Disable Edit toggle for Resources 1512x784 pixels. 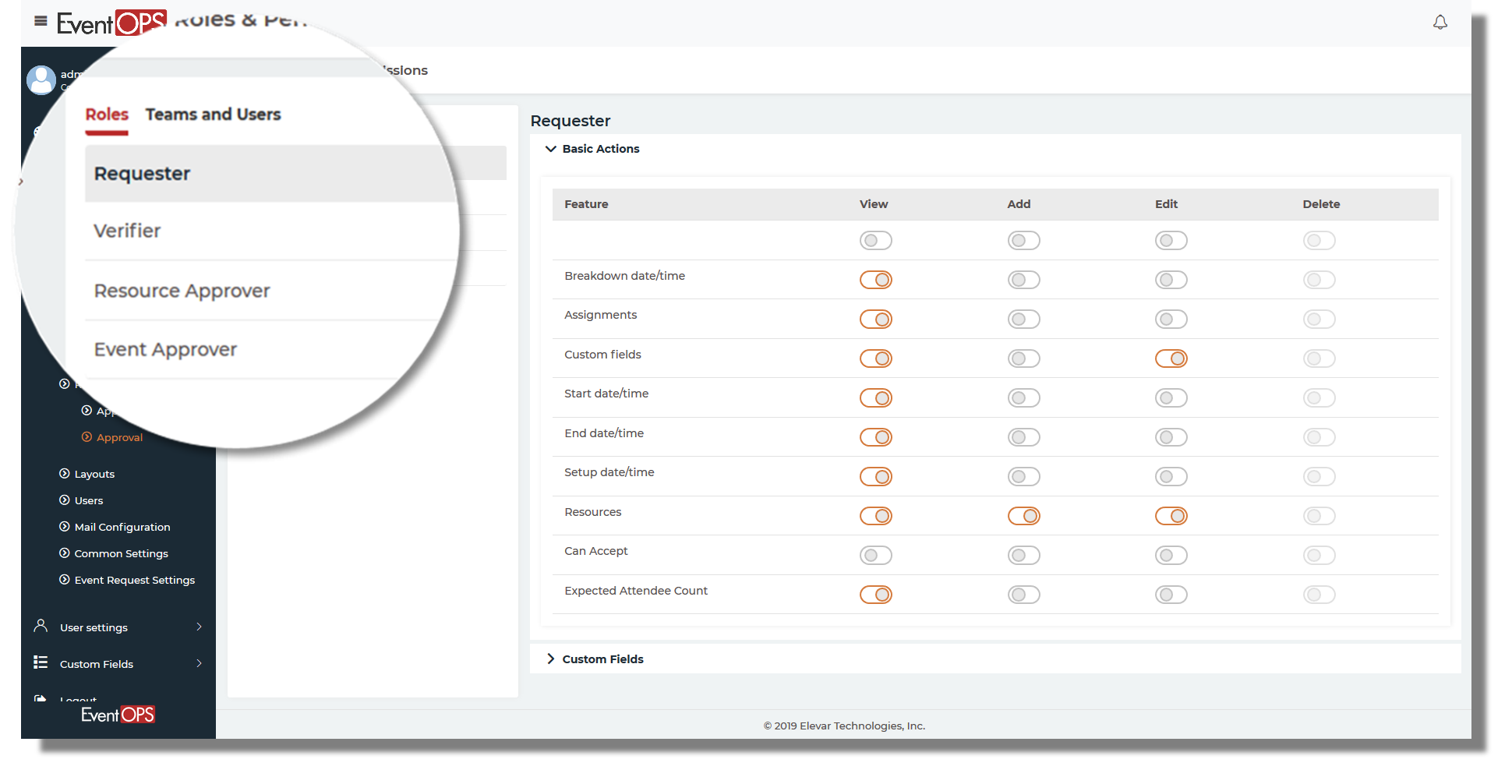(1171, 516)
